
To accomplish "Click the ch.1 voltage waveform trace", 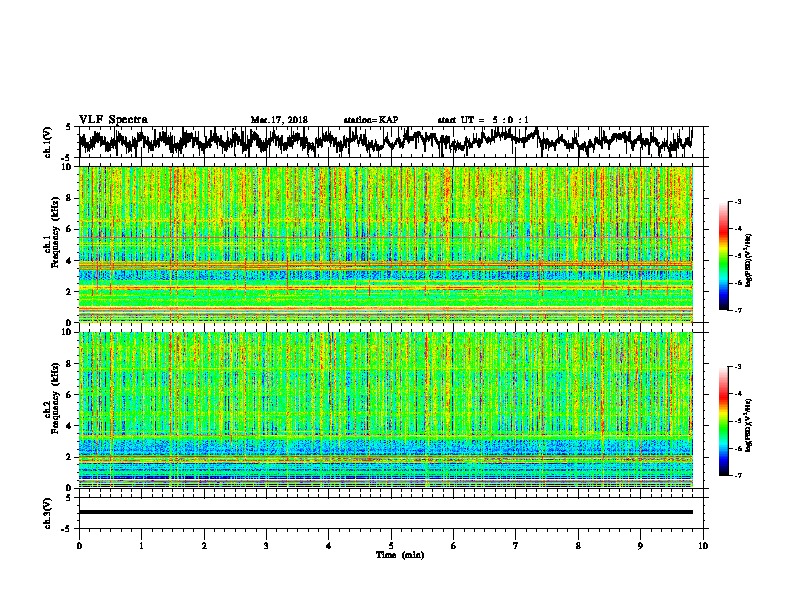I will 385,141.
